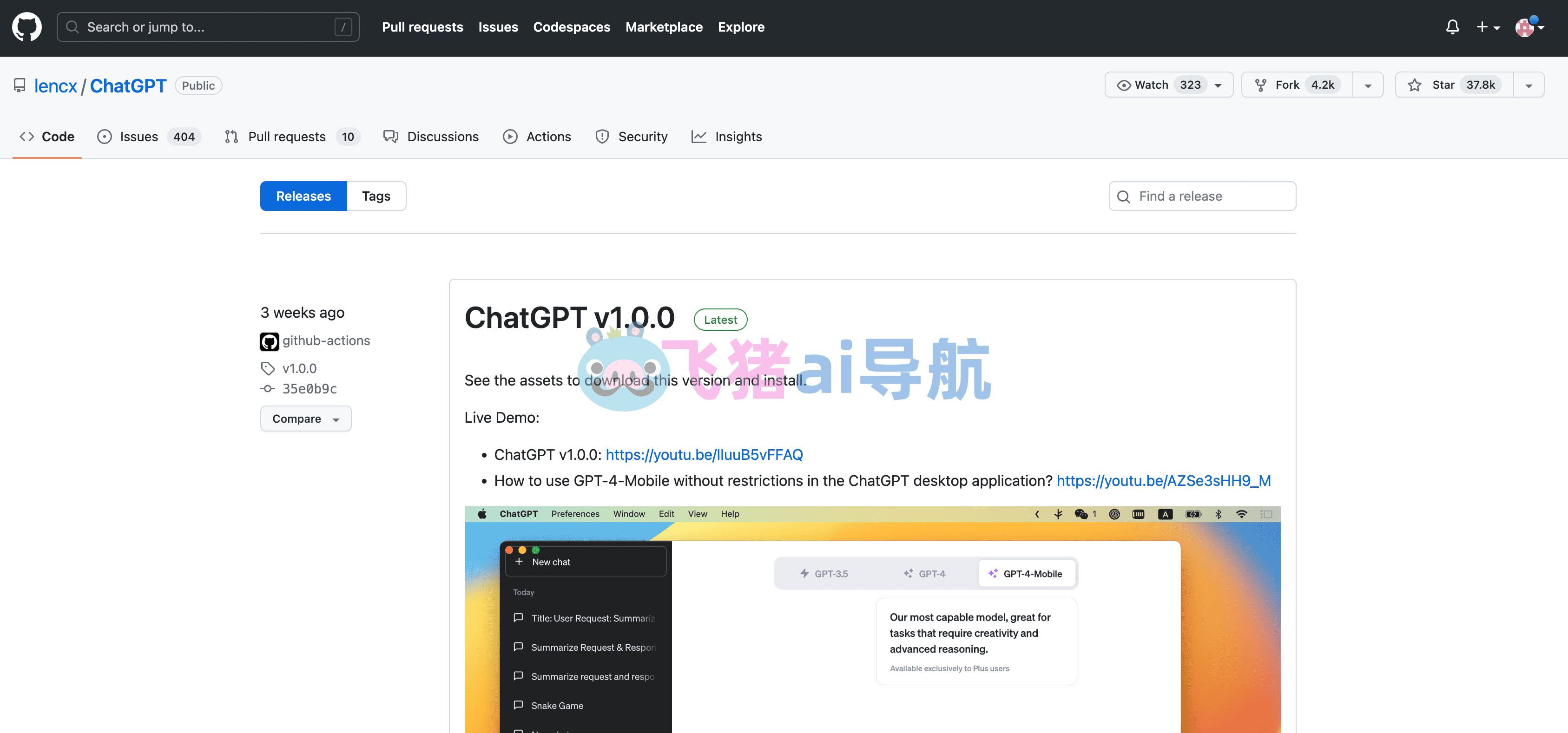
Task: Click the github-actions avatar icon
Action: pyautogui.click(x=269, y=342)
